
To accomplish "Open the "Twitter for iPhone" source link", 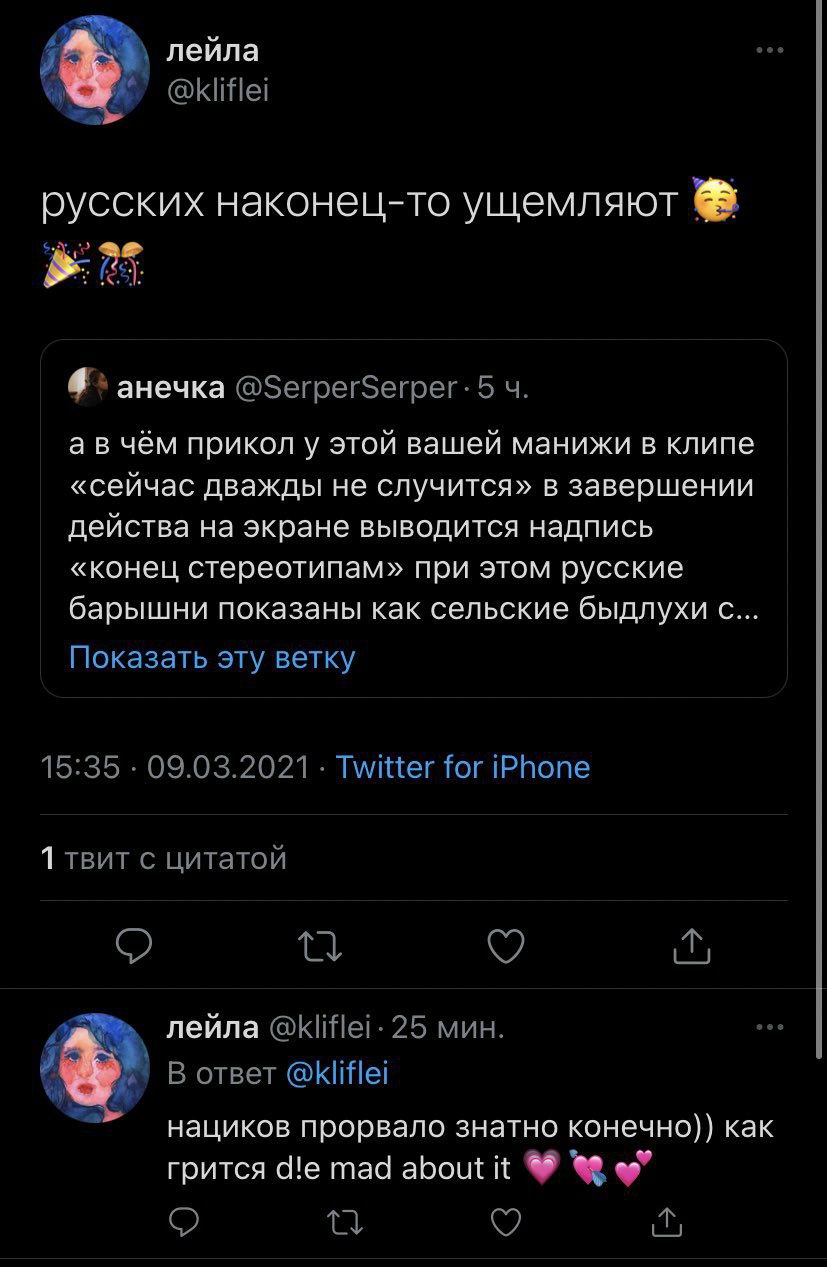I will coord(462,767).
